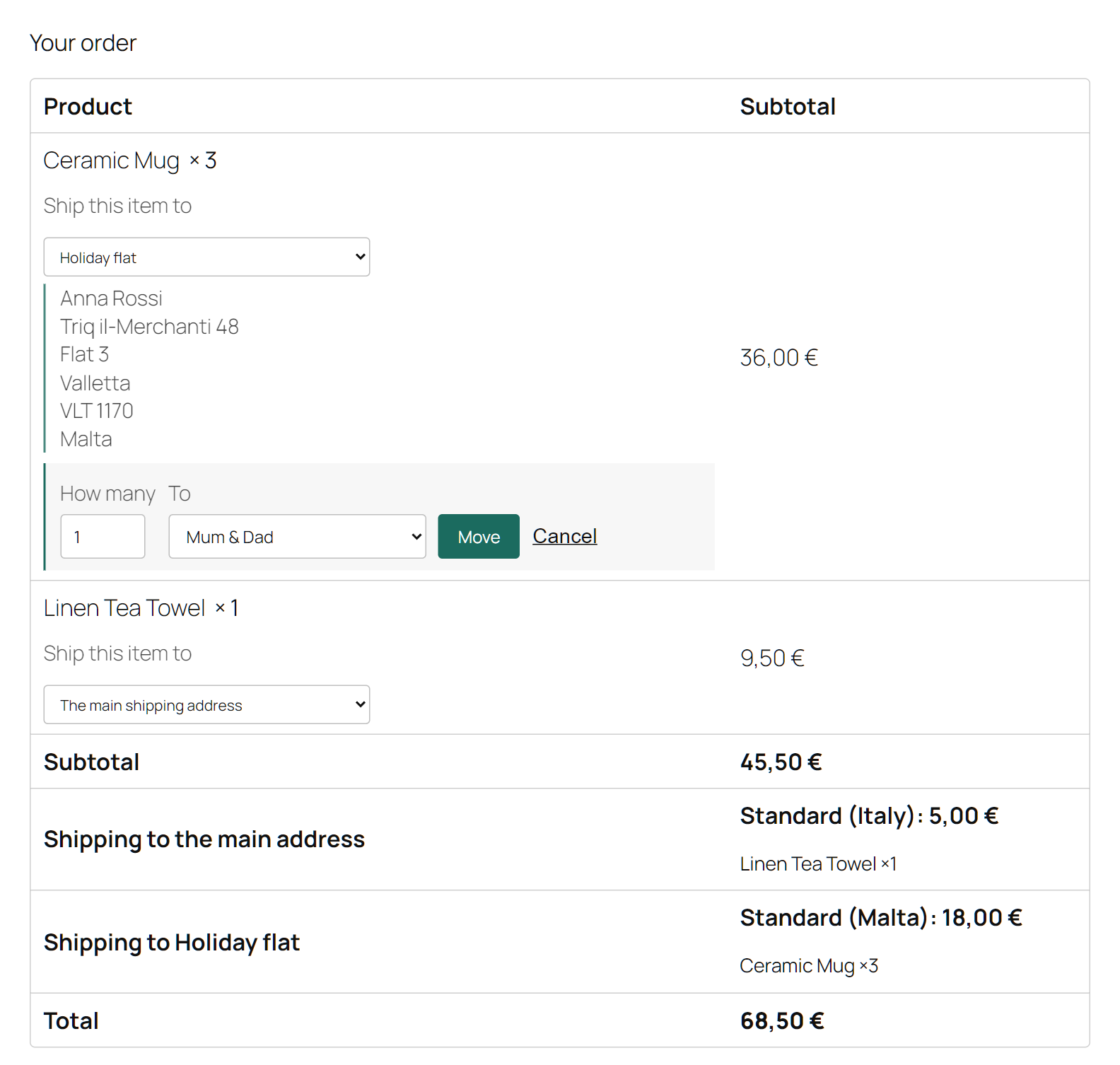Click Shipping to the main address label

tap(204, 839)
